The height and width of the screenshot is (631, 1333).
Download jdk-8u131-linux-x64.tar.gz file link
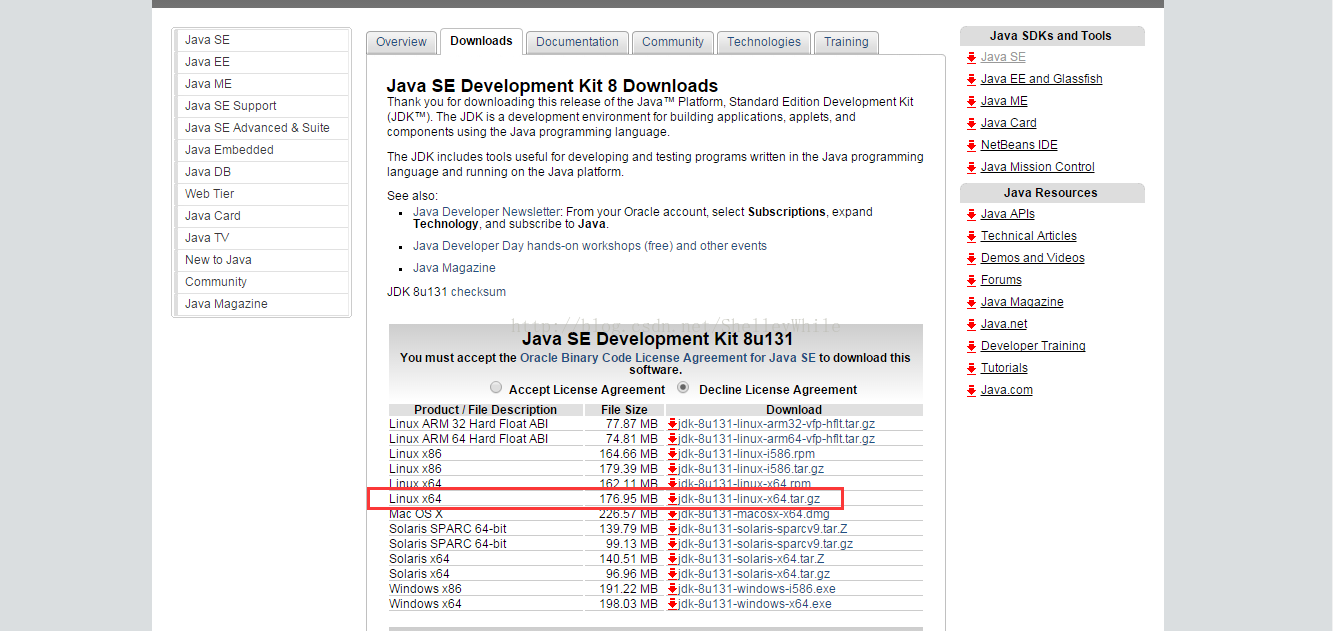click(x=750, y=499)
